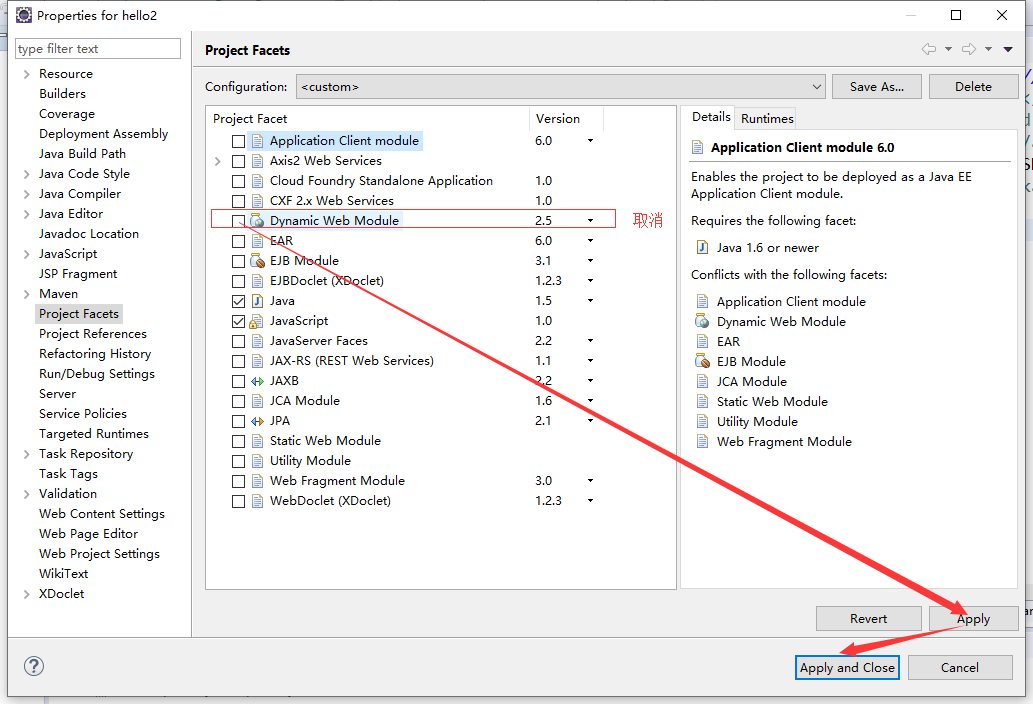Click the Web Fragment Module facet icon

point(258,481)
